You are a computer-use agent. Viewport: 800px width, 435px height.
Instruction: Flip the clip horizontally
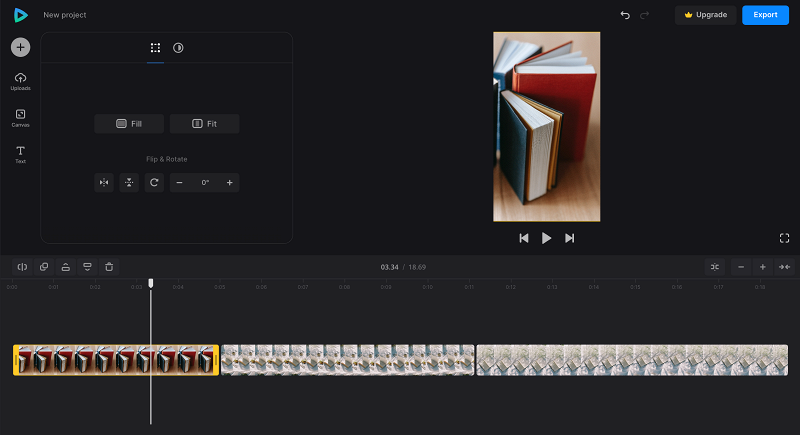[104, 183]
